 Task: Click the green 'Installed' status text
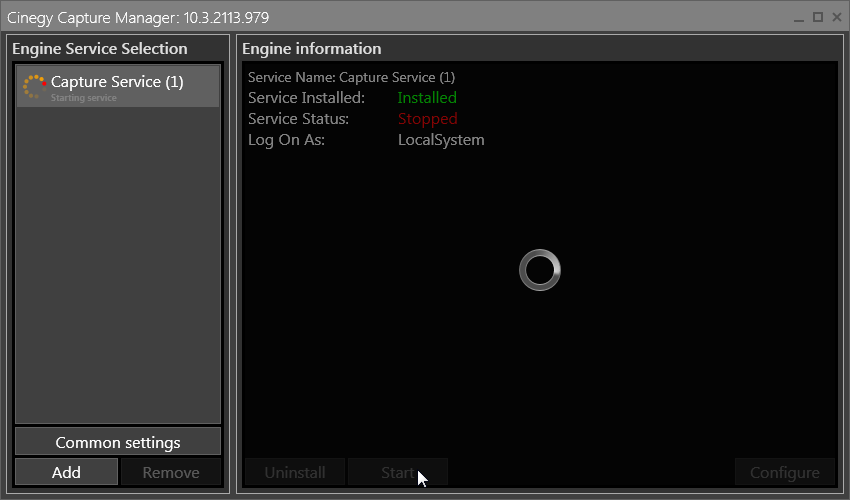click(427, 98)
